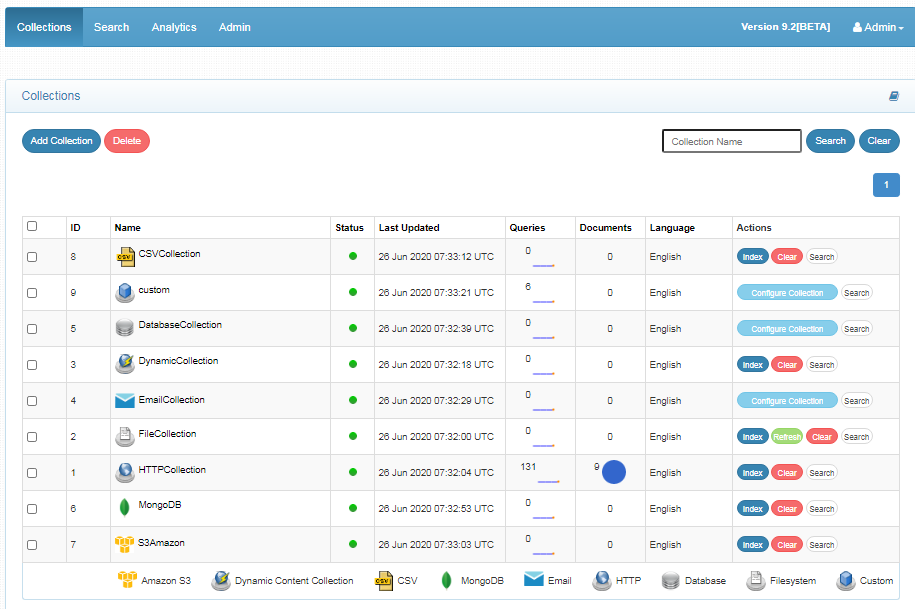Click the CSVCollection CSV file icon
Screen dimensions: 915x609
pyautogui.click(x=124, y=257)
